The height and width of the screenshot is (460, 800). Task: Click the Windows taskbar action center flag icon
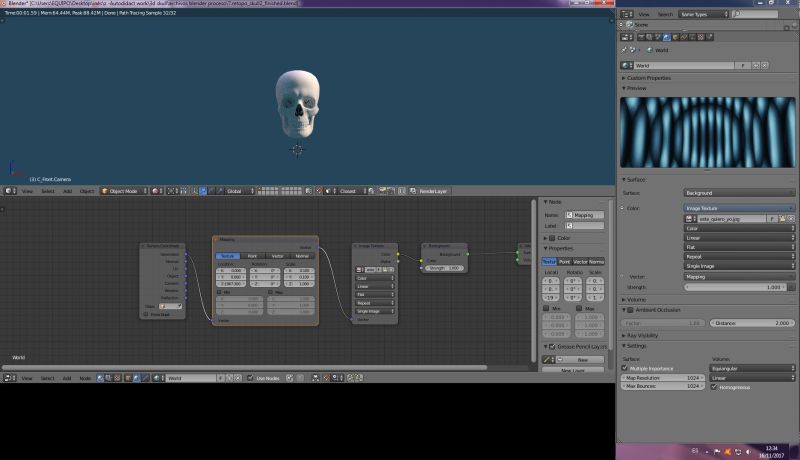pos(717,451)
